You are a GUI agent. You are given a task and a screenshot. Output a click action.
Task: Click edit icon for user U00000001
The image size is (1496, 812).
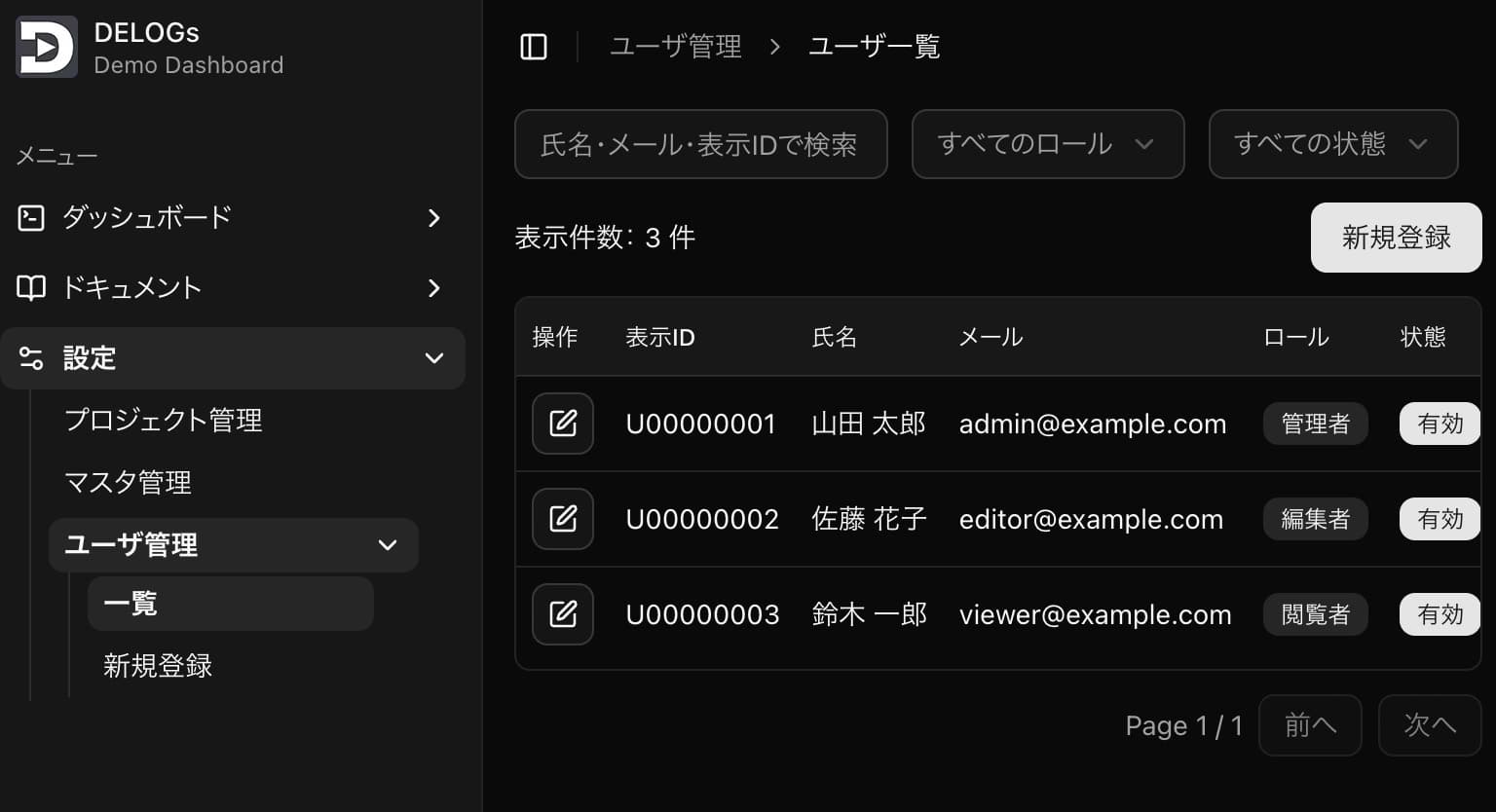click(563, 424)
